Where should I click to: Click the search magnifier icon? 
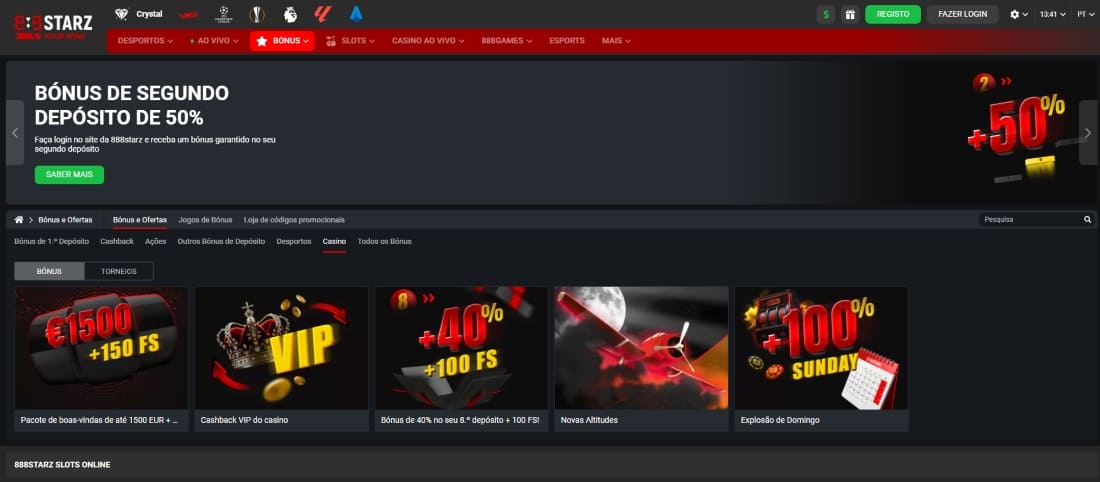pos(1087,220)
